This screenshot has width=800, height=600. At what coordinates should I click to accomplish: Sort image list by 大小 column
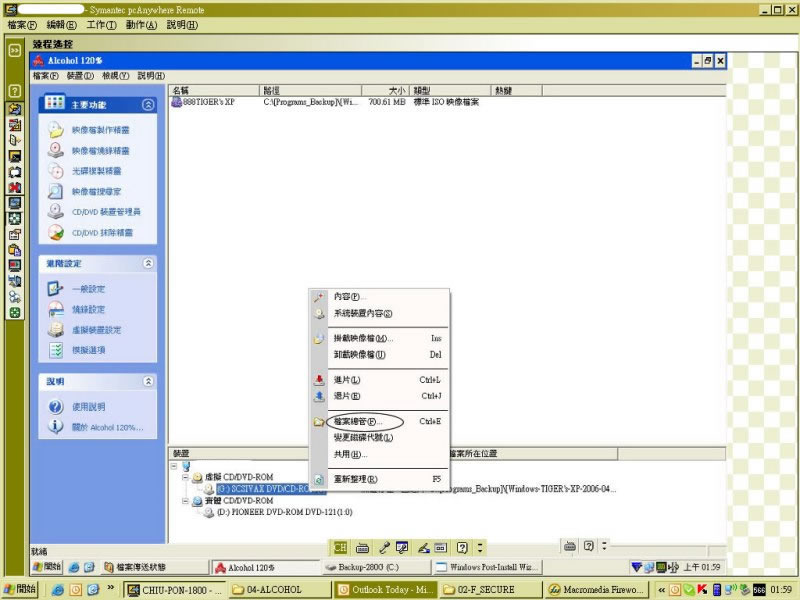[386, 90]
